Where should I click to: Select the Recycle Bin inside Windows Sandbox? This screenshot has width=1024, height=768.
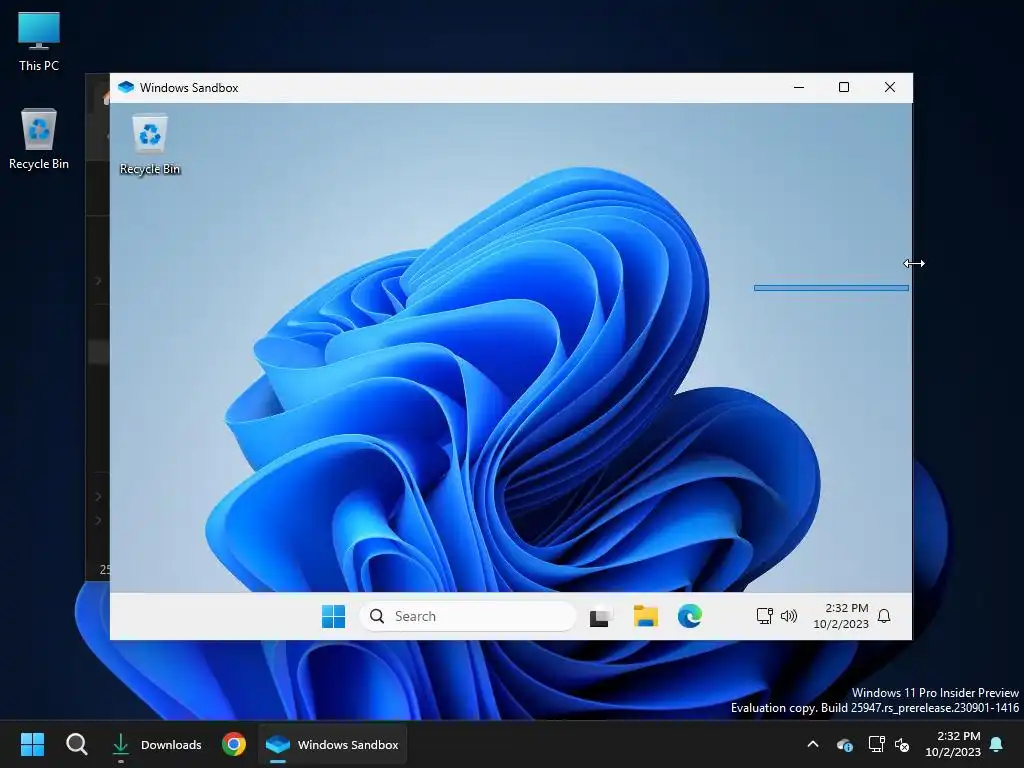pos(150,144)
